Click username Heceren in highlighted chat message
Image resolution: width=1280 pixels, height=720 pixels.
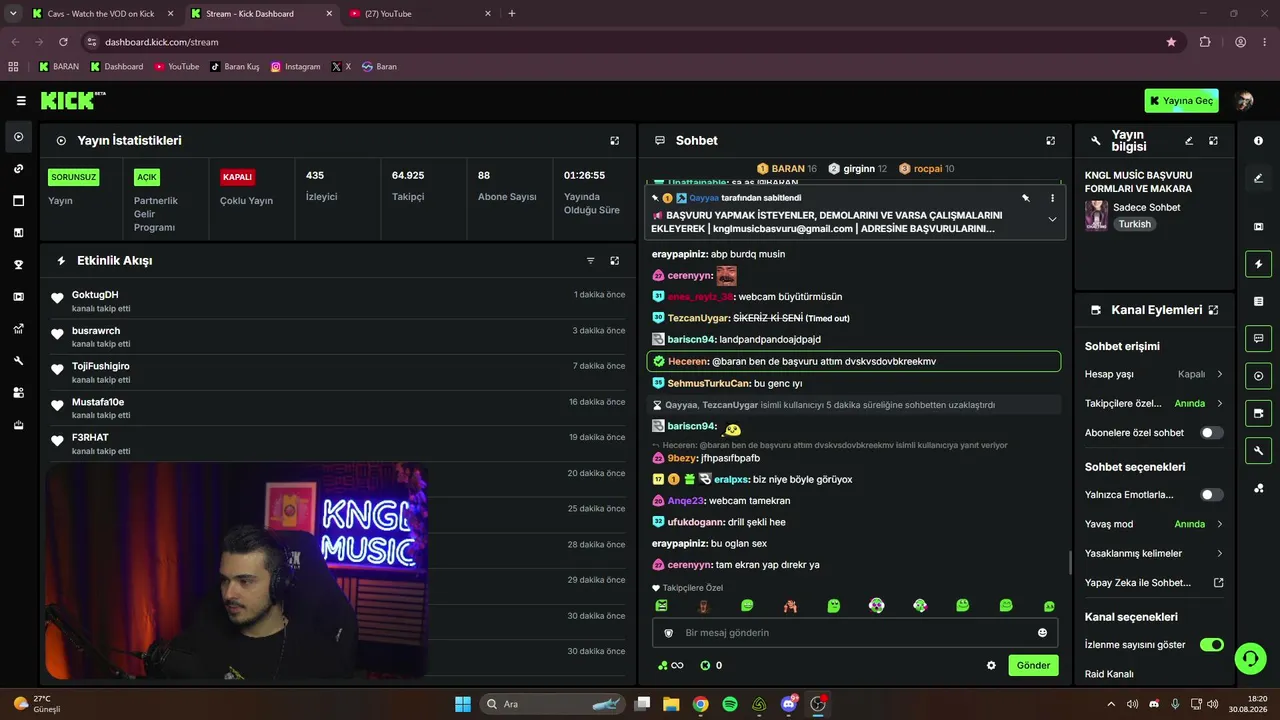(x=688, y=361)
